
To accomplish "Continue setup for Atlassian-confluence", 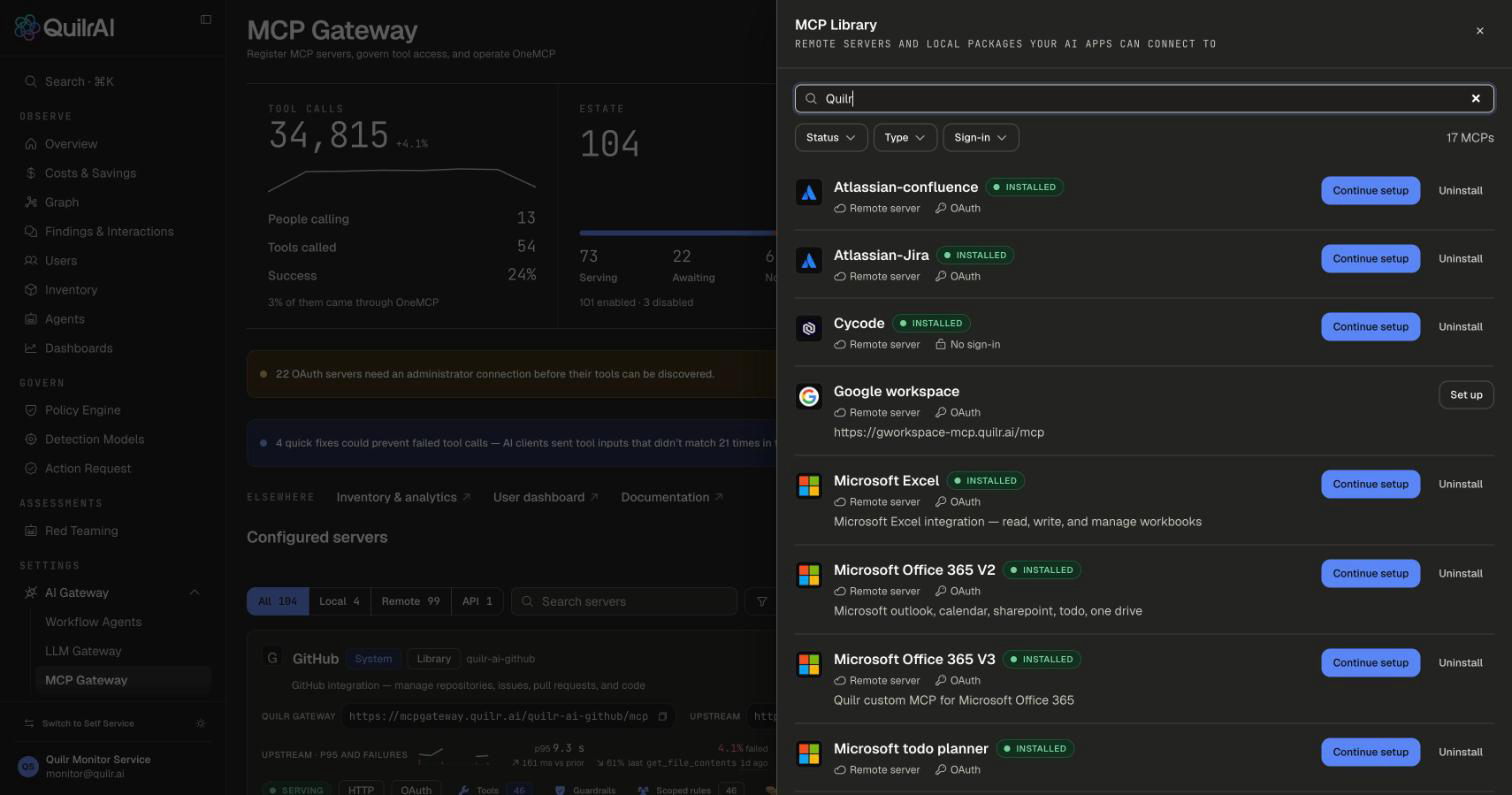I will 1370,190.
